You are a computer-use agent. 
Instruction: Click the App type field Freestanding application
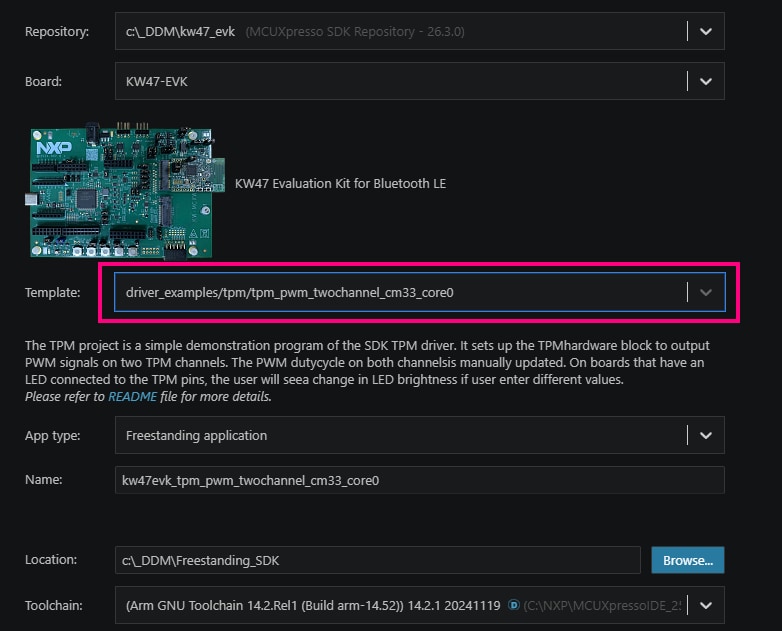[419, 435]
